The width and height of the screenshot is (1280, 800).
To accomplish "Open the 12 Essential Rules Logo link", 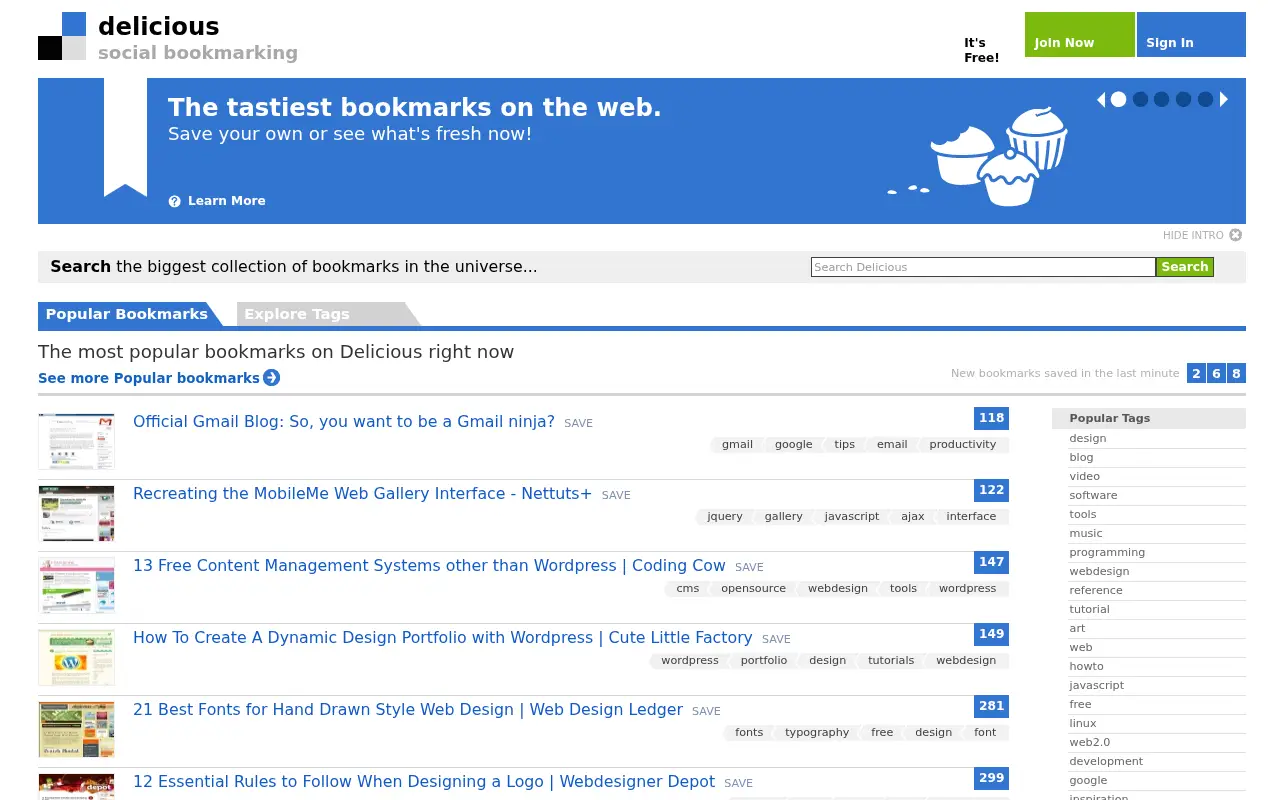I will pos(424,782).
